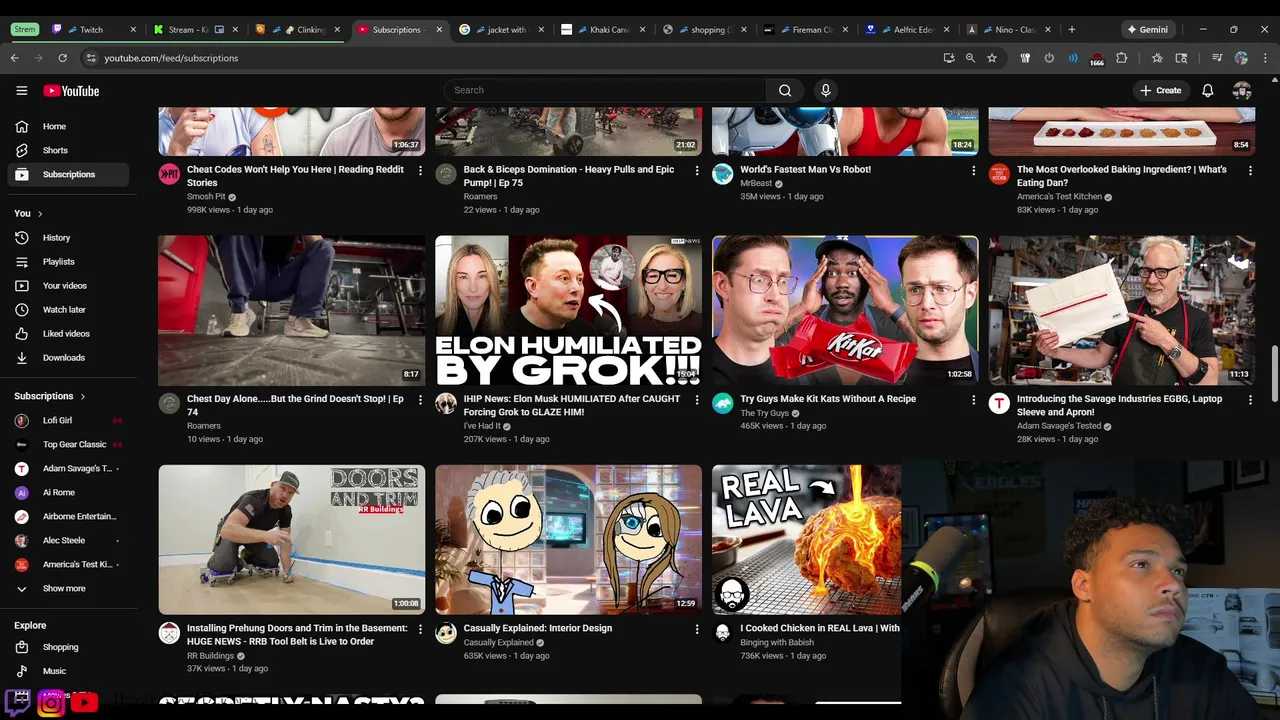Open options for Chest Day Alone video
The height and width of the screenshot is (720, 1280).
[x=420, y=400]
